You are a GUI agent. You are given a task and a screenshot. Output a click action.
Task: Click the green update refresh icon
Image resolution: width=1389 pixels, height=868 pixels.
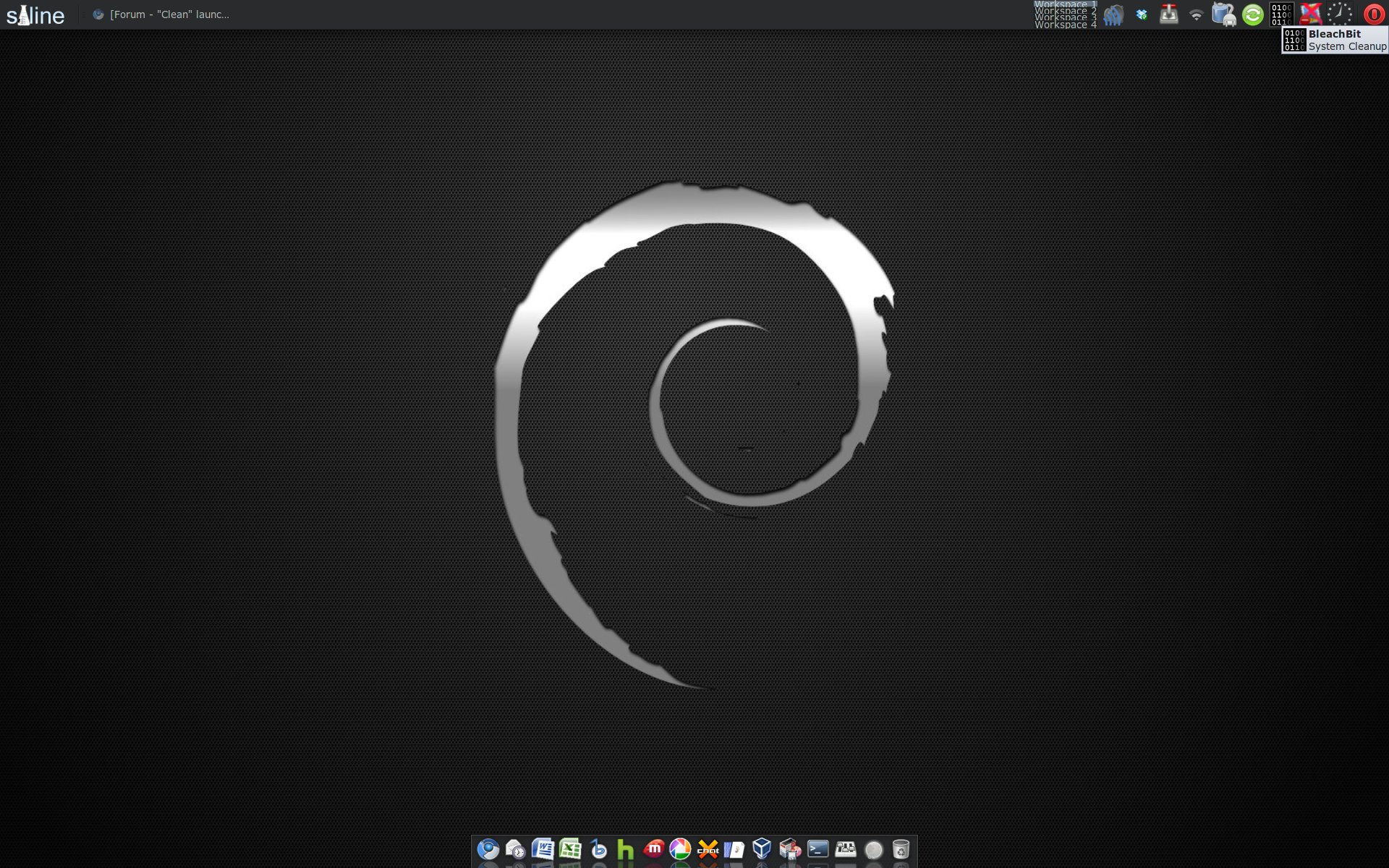1253,14
